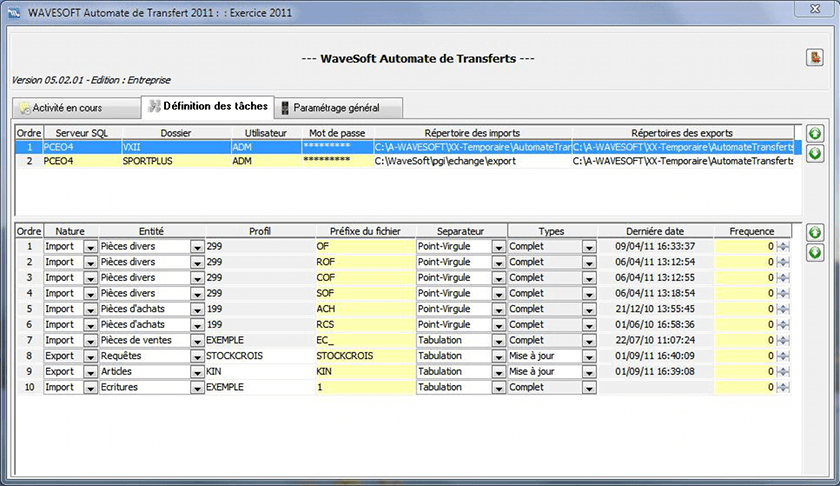Click Dossier column header

click(176, 133)
